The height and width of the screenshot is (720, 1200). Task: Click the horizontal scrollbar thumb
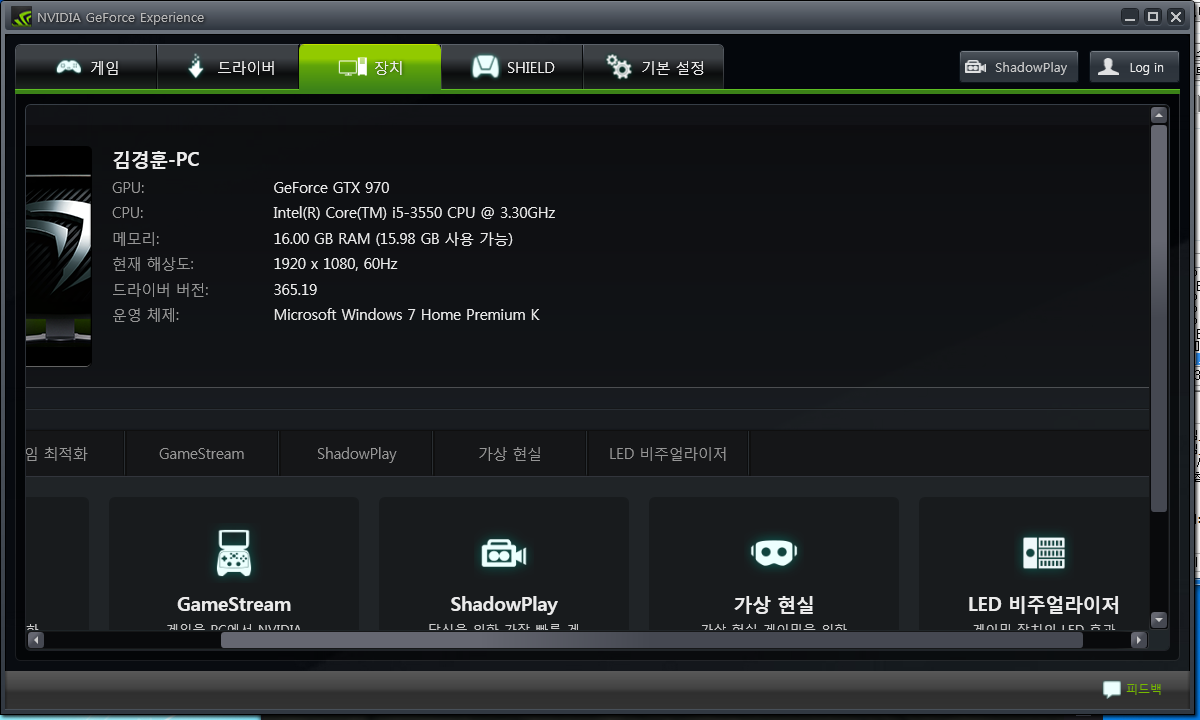(x=651, y=639)
